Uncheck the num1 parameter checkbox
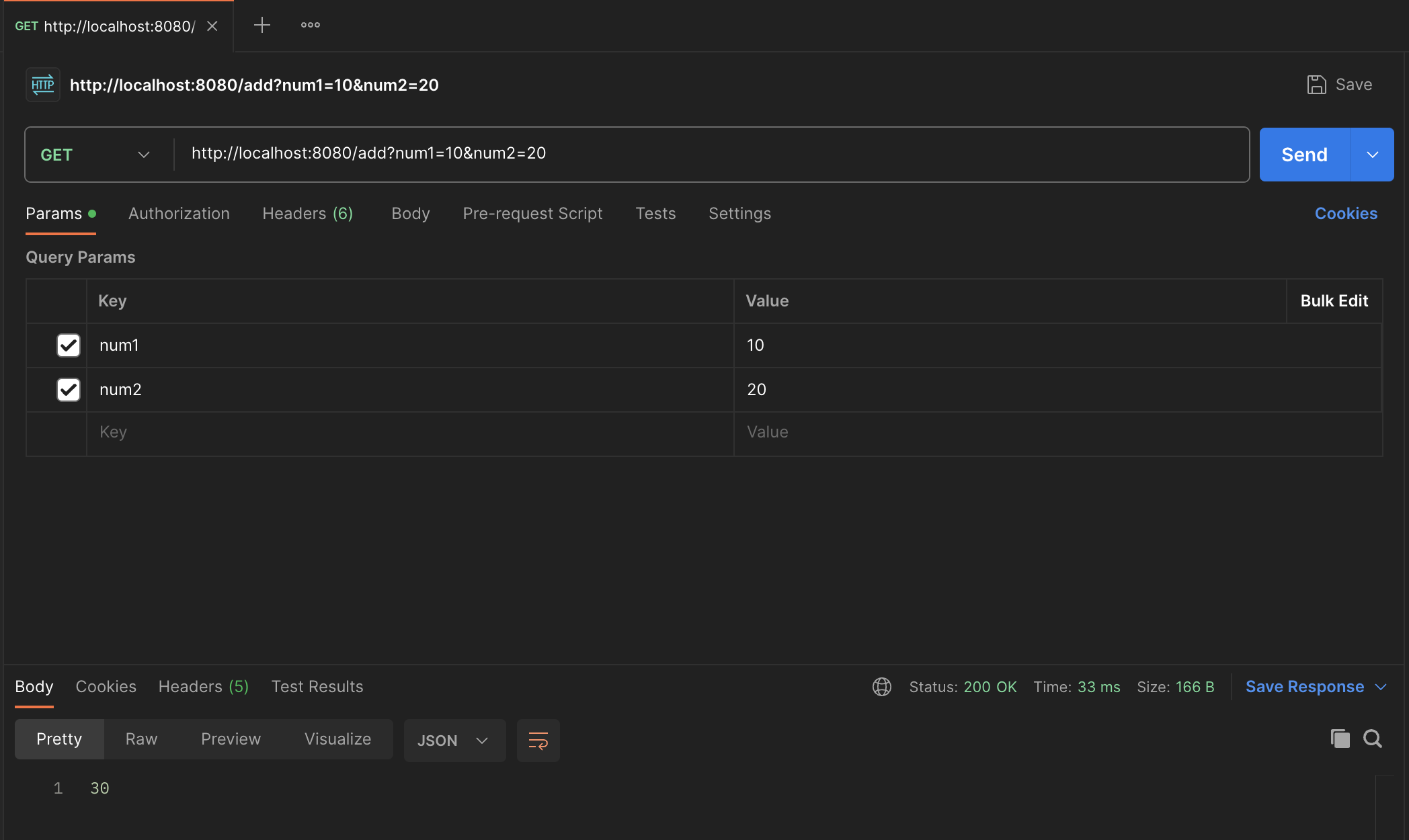The image size is (1409, 840). [69, 345]
